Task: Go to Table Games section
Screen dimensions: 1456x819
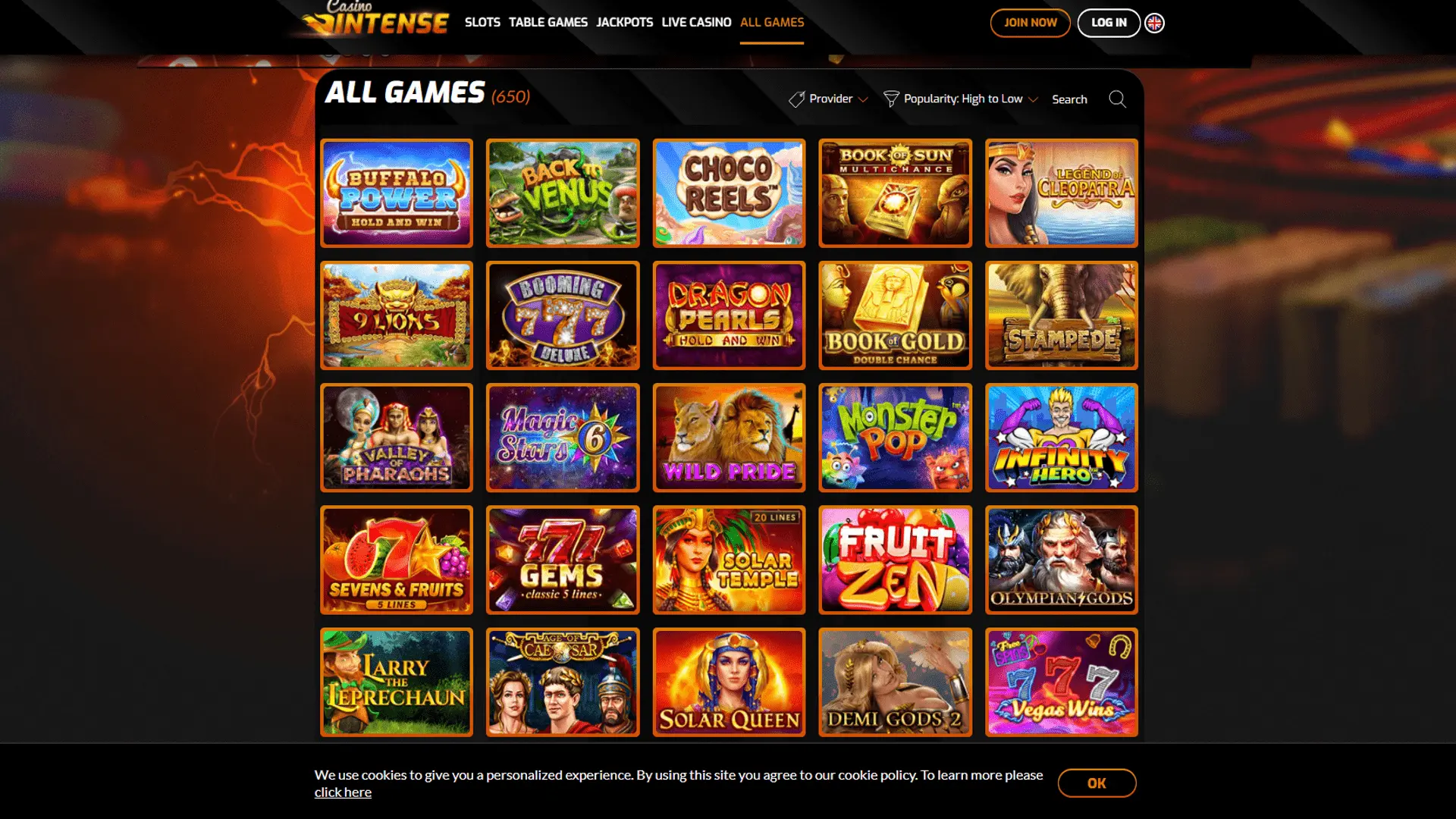Action: (x=548, y=22)
